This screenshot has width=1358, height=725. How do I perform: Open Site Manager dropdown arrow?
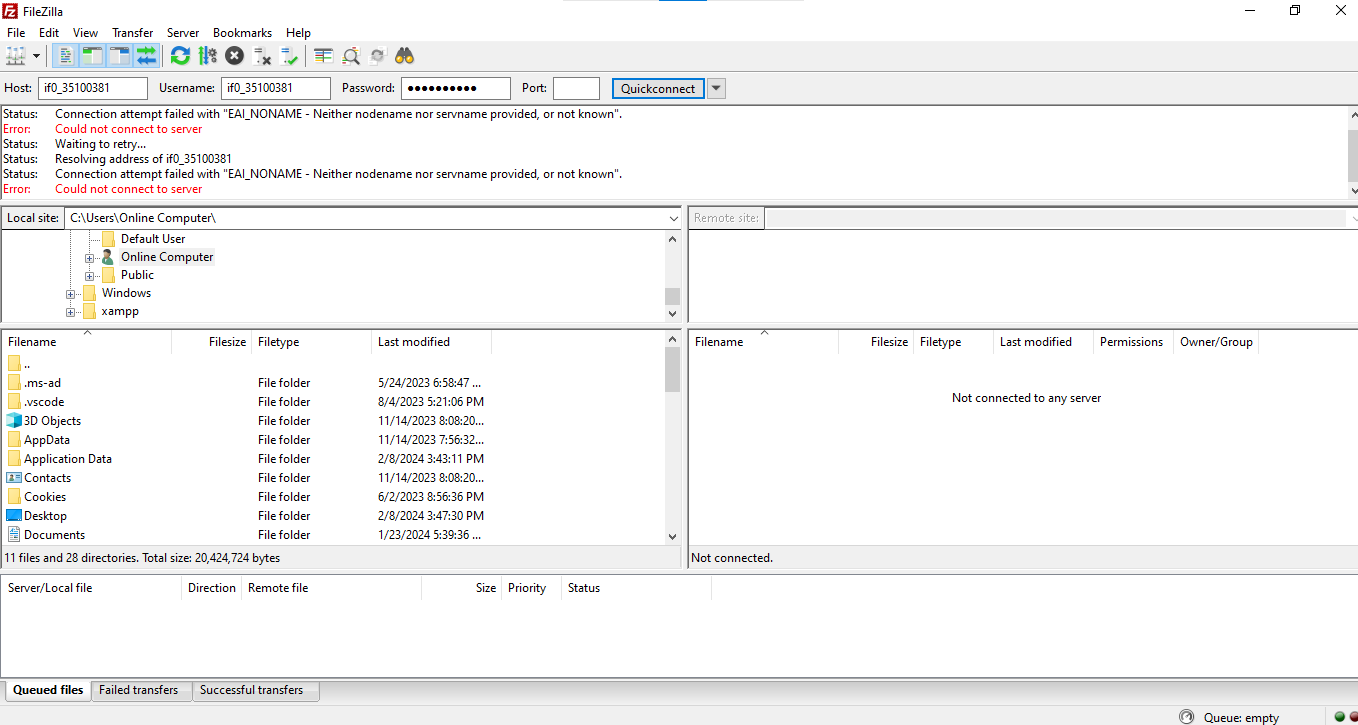pyautogui.click(x=37, y=56)
